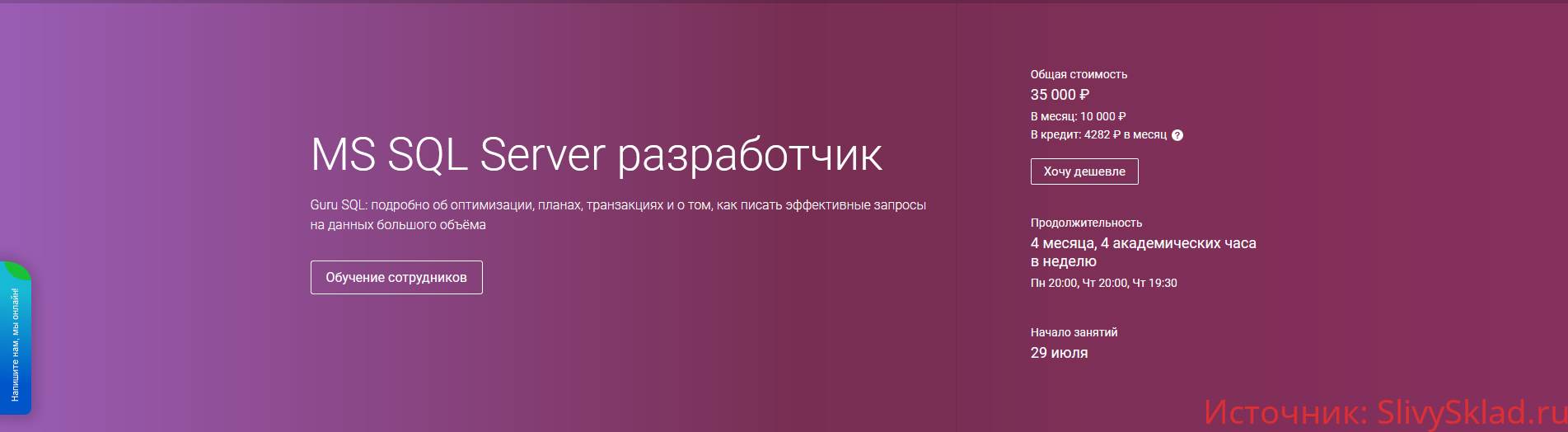Select the "29 июля" start date
Viewport: 1568px width, 432px height.
click(1059, 353)
